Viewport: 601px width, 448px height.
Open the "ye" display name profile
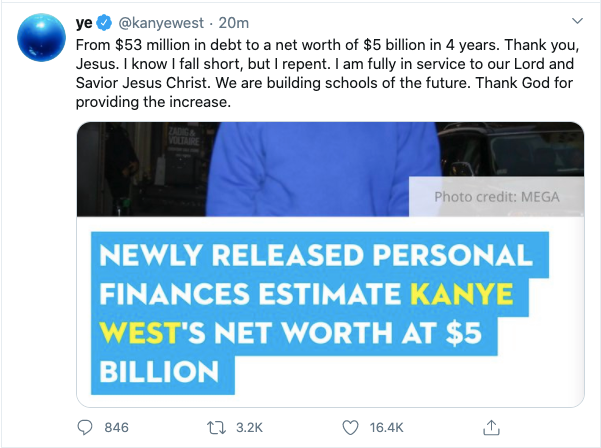click(84, 23)
